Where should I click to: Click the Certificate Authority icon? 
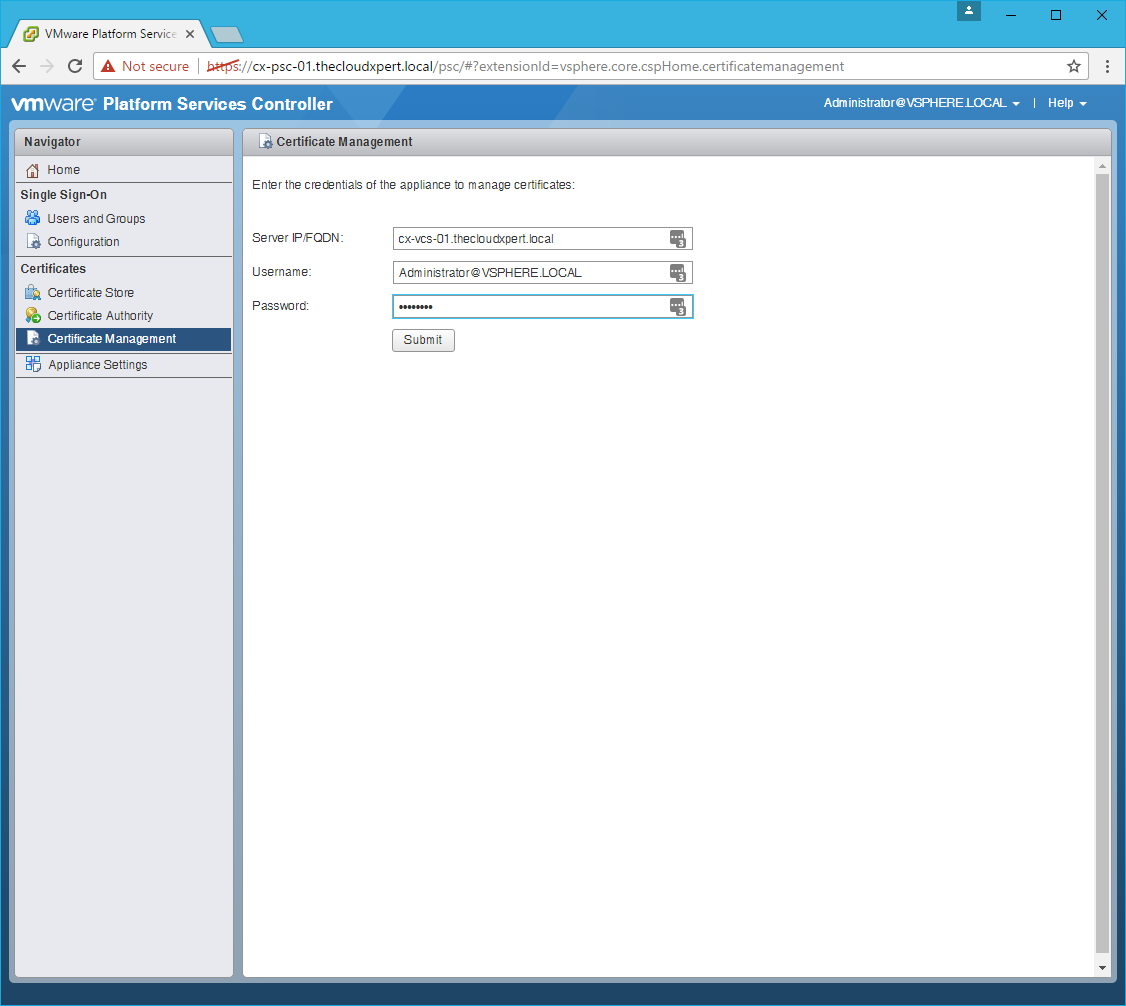(33, 316)
